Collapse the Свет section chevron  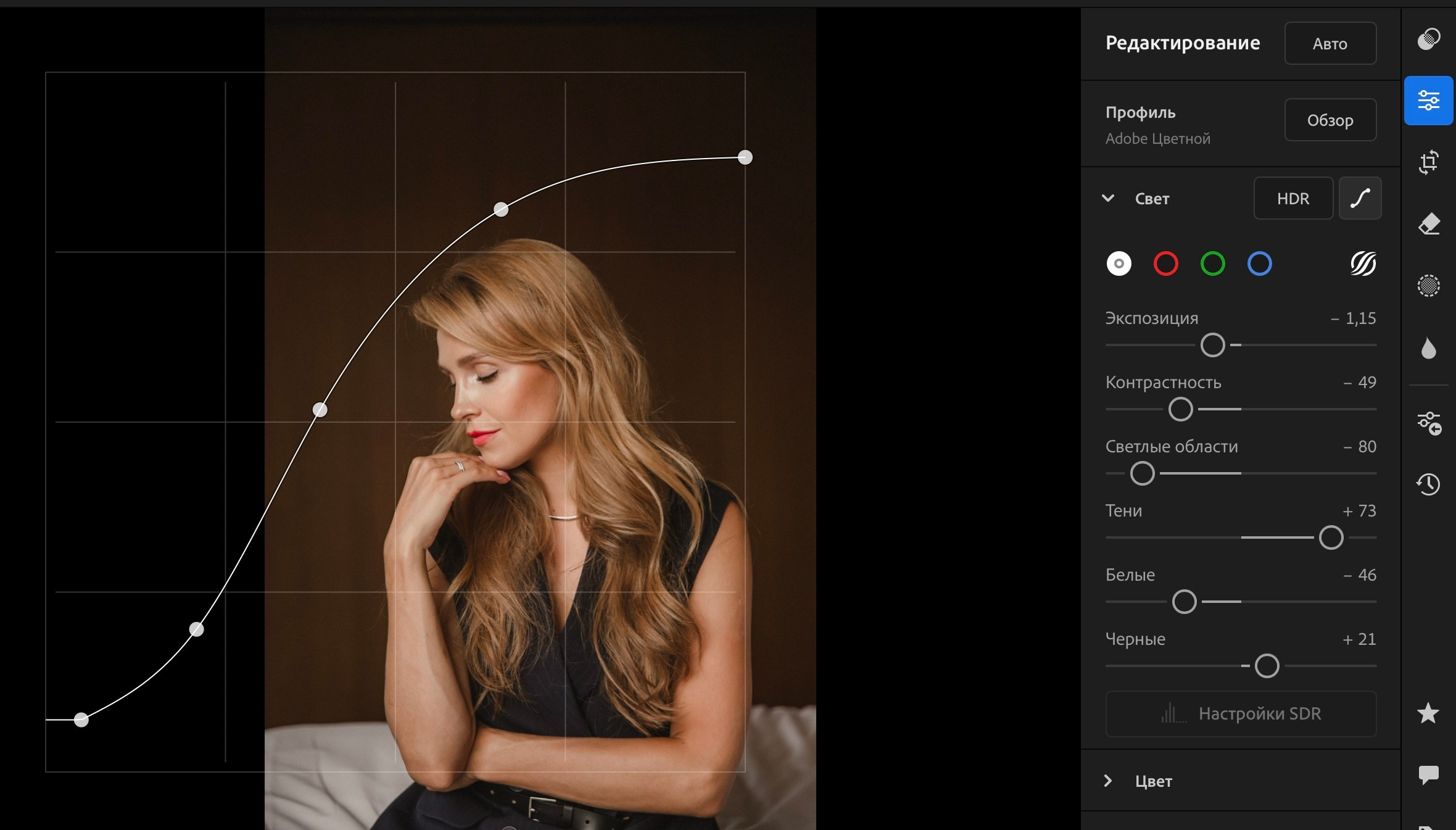coord(1108,198)
